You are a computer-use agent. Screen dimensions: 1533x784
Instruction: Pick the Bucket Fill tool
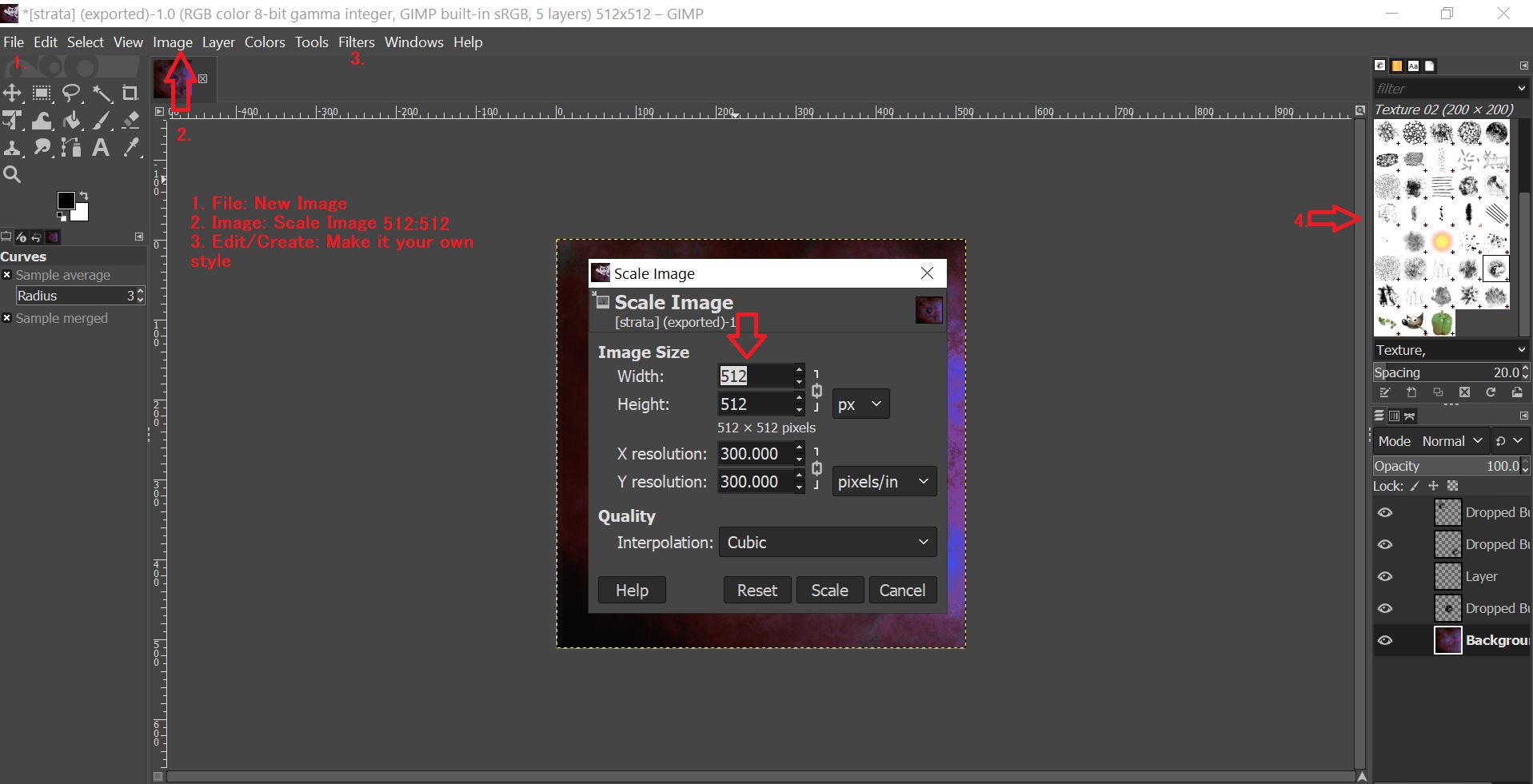[x=72, y=121]
